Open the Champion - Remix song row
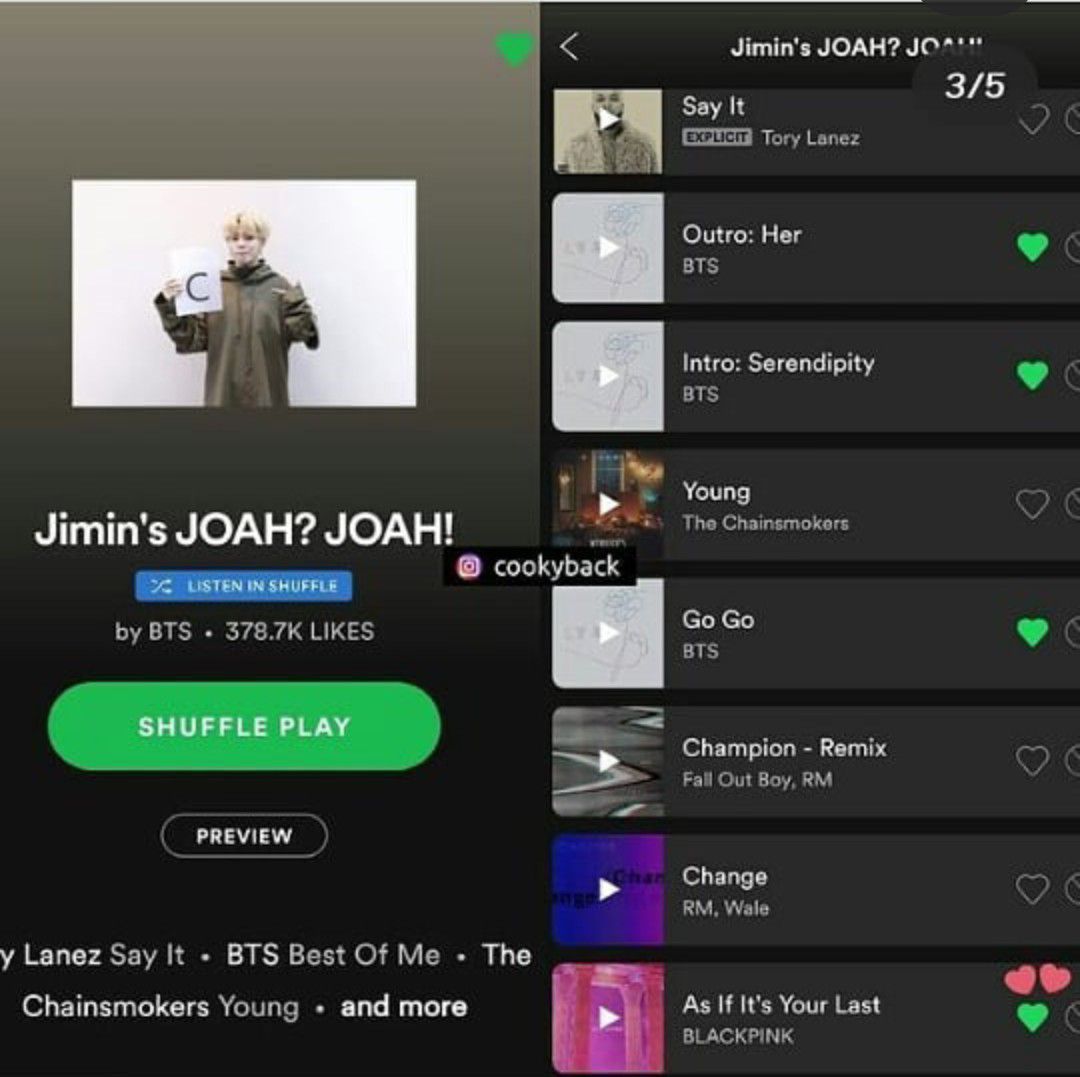 (816, 761)
